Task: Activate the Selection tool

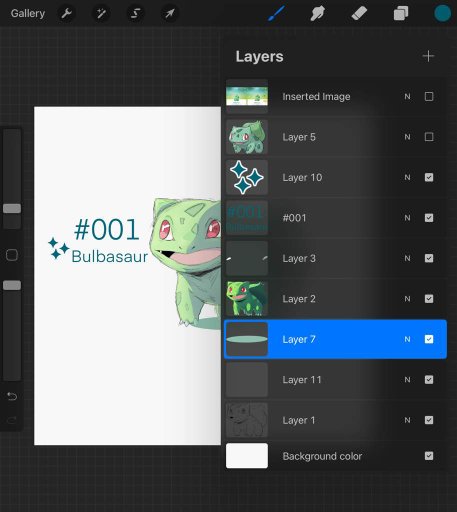Action: click(135, 14)
